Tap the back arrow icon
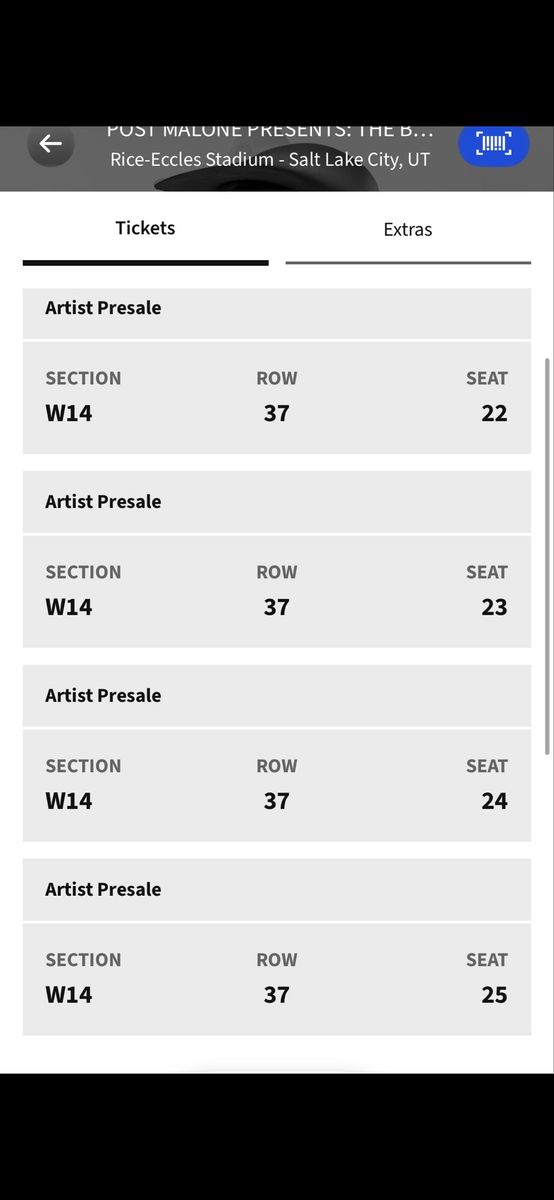 [x=50, y=144]
